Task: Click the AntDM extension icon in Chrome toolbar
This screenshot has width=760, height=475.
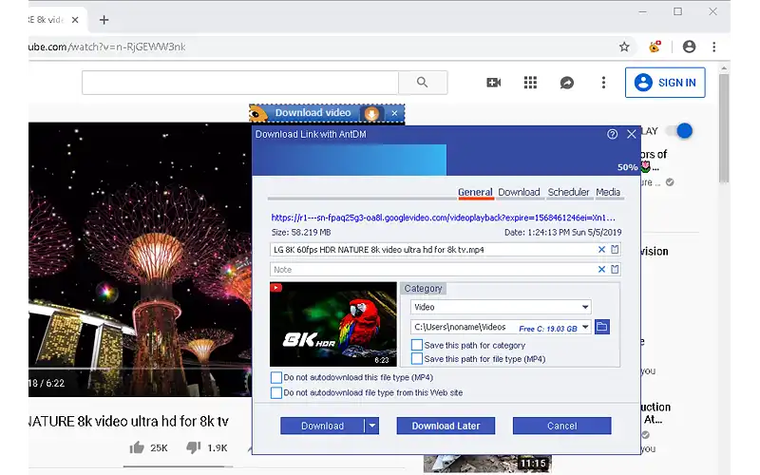Action: click(655, 47)
